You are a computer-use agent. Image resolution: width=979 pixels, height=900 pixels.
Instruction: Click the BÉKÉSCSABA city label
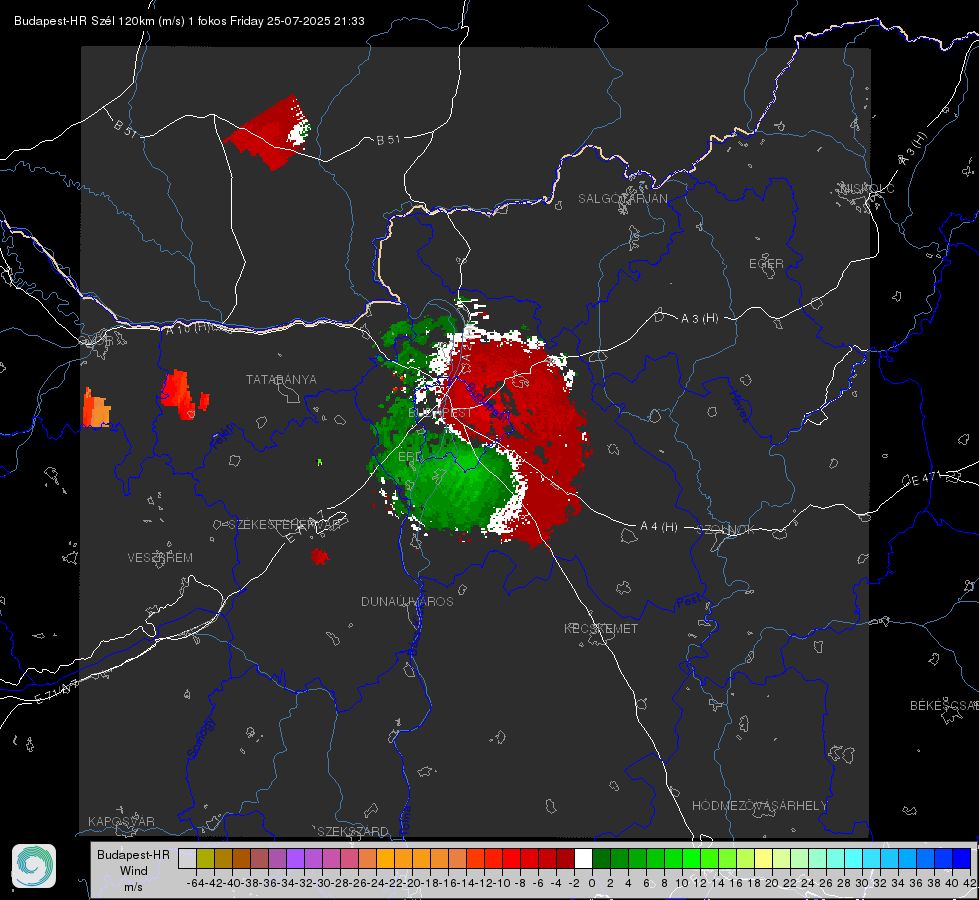coord(944,705)
